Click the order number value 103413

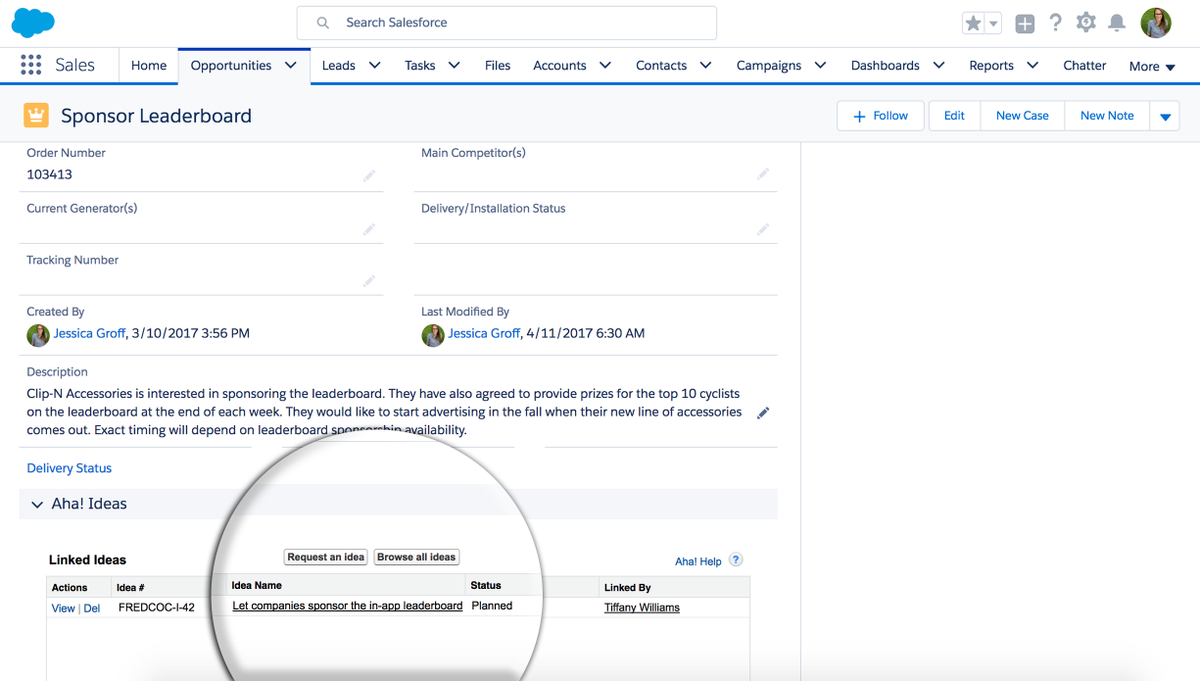tap(49, 174)
